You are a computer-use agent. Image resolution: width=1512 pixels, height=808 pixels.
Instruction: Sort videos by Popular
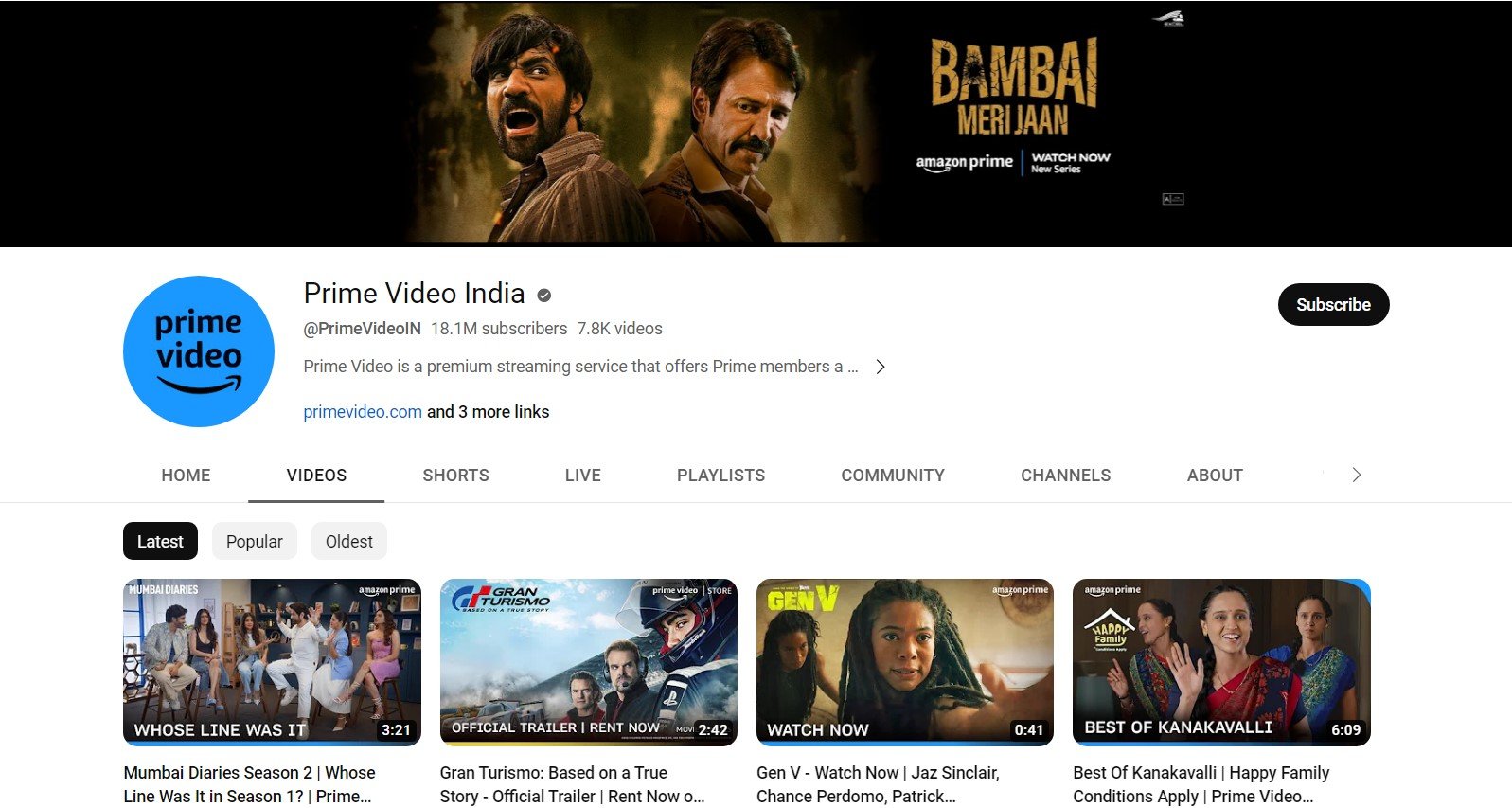255,541
